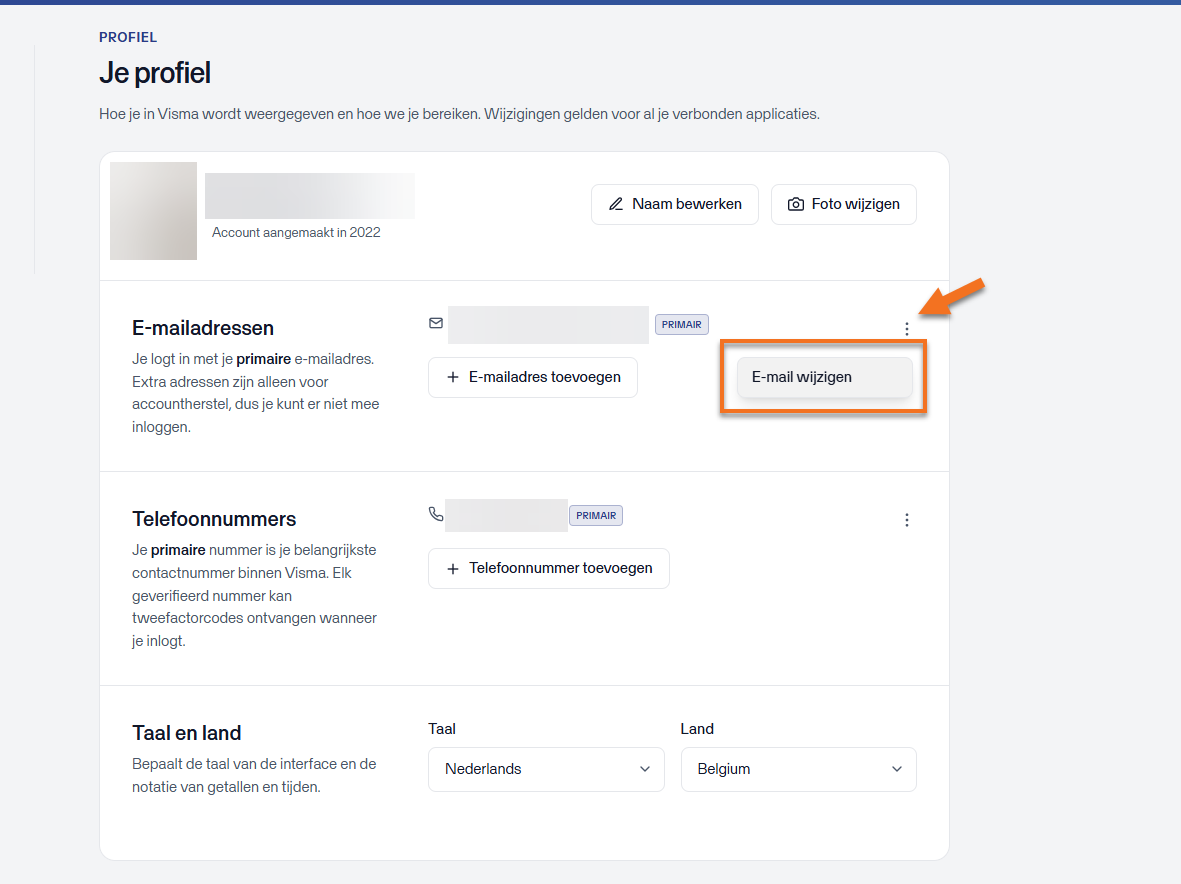
Task: Click the camera icon in Foto wijzigen
Action: point(795,204)
